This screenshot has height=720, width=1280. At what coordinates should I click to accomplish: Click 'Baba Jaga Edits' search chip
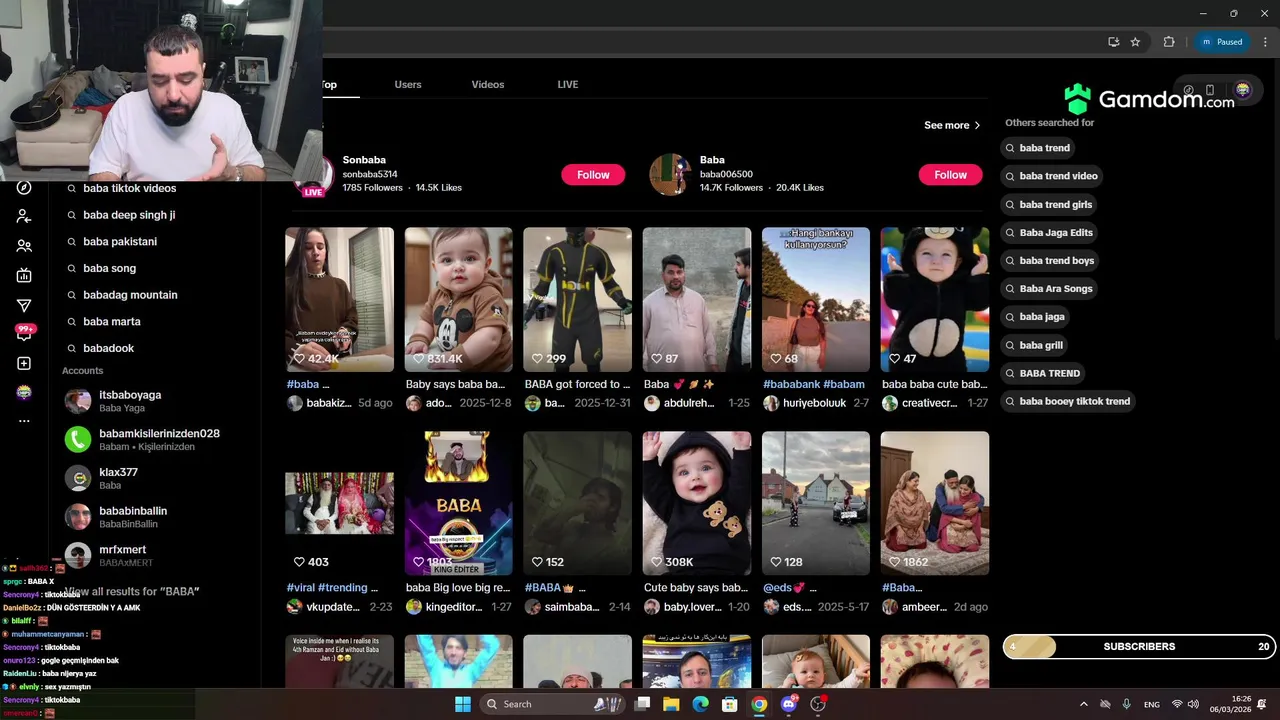1050,232
